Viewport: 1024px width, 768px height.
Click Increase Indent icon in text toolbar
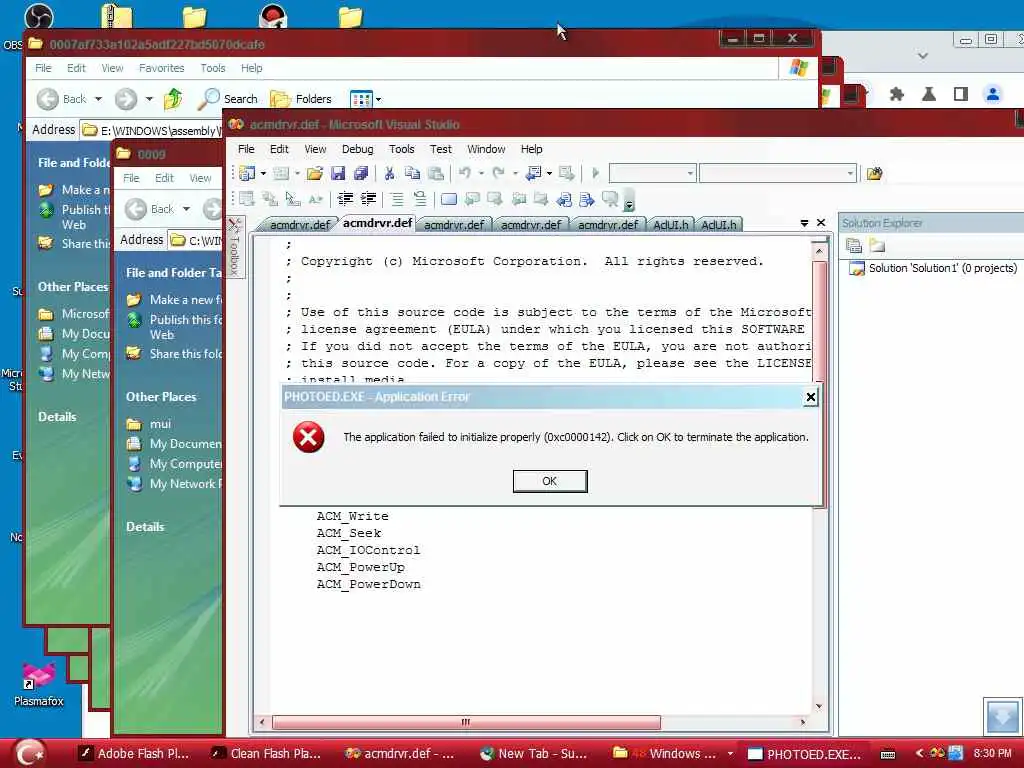(x=369, y=199)
